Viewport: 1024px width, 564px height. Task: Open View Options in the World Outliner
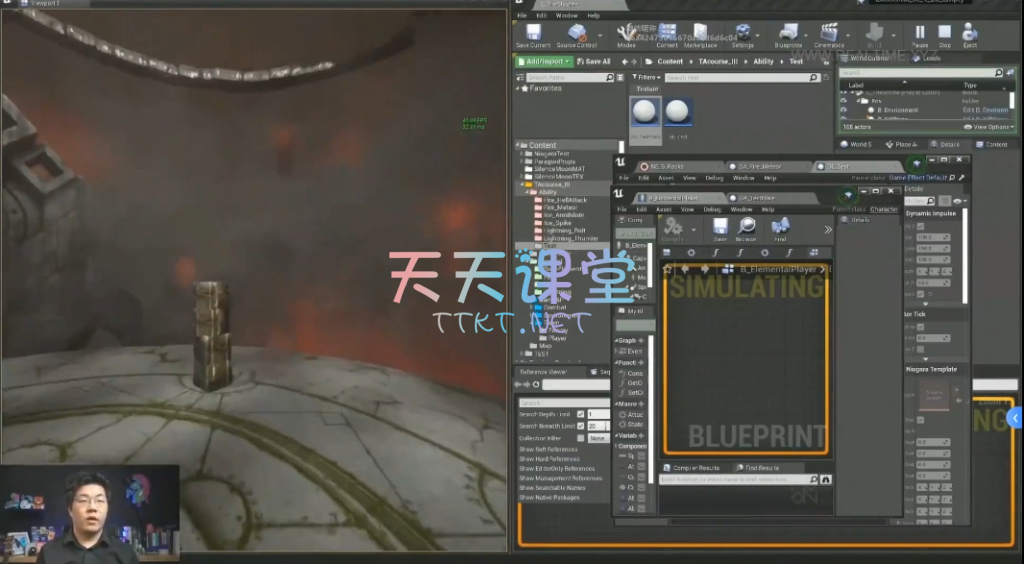click(988, 127)
